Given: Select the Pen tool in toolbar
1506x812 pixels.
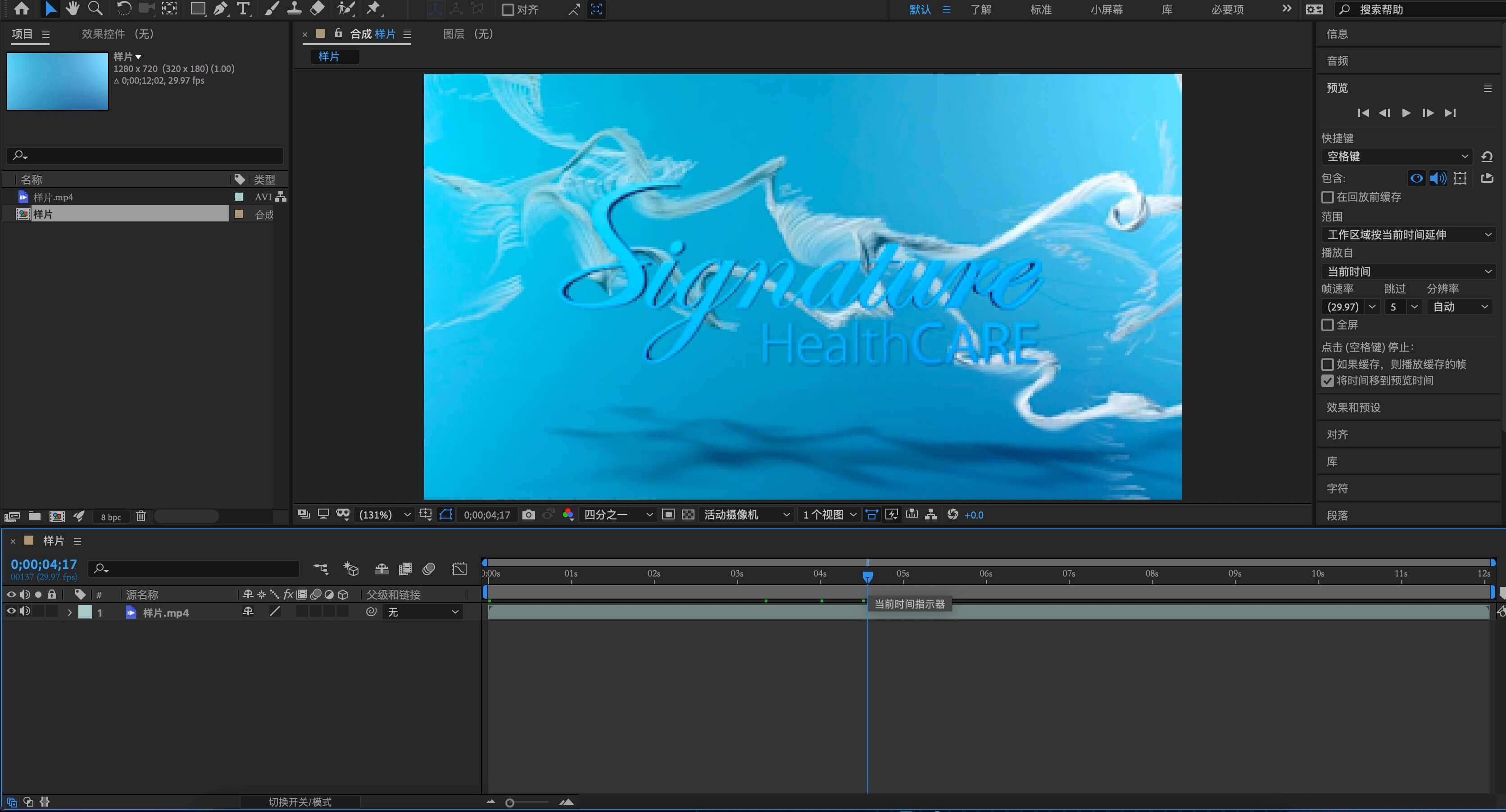Looking at the screenshot, I should [x=220, y=9].
